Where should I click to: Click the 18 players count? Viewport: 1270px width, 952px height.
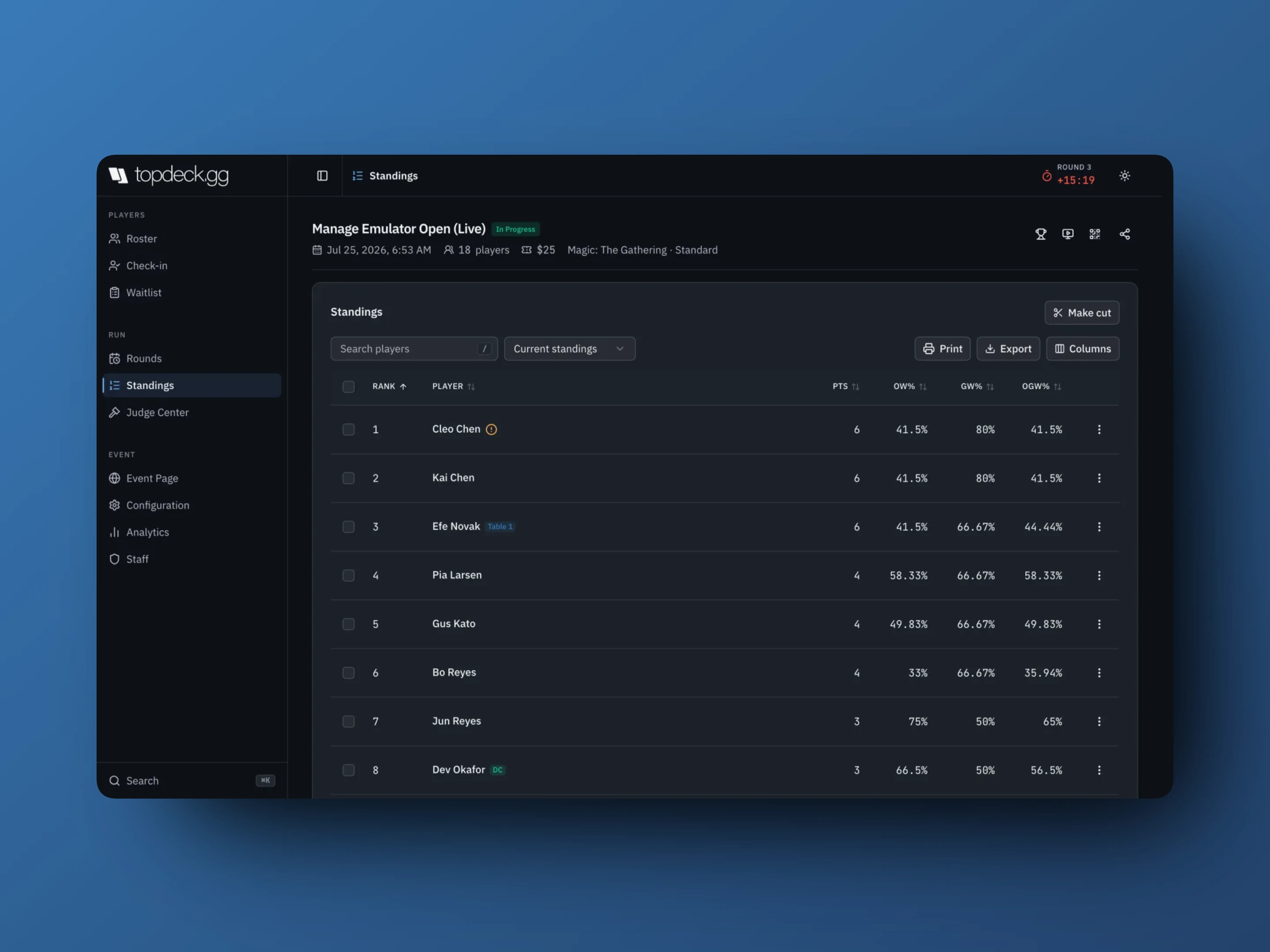pos(477,250)
